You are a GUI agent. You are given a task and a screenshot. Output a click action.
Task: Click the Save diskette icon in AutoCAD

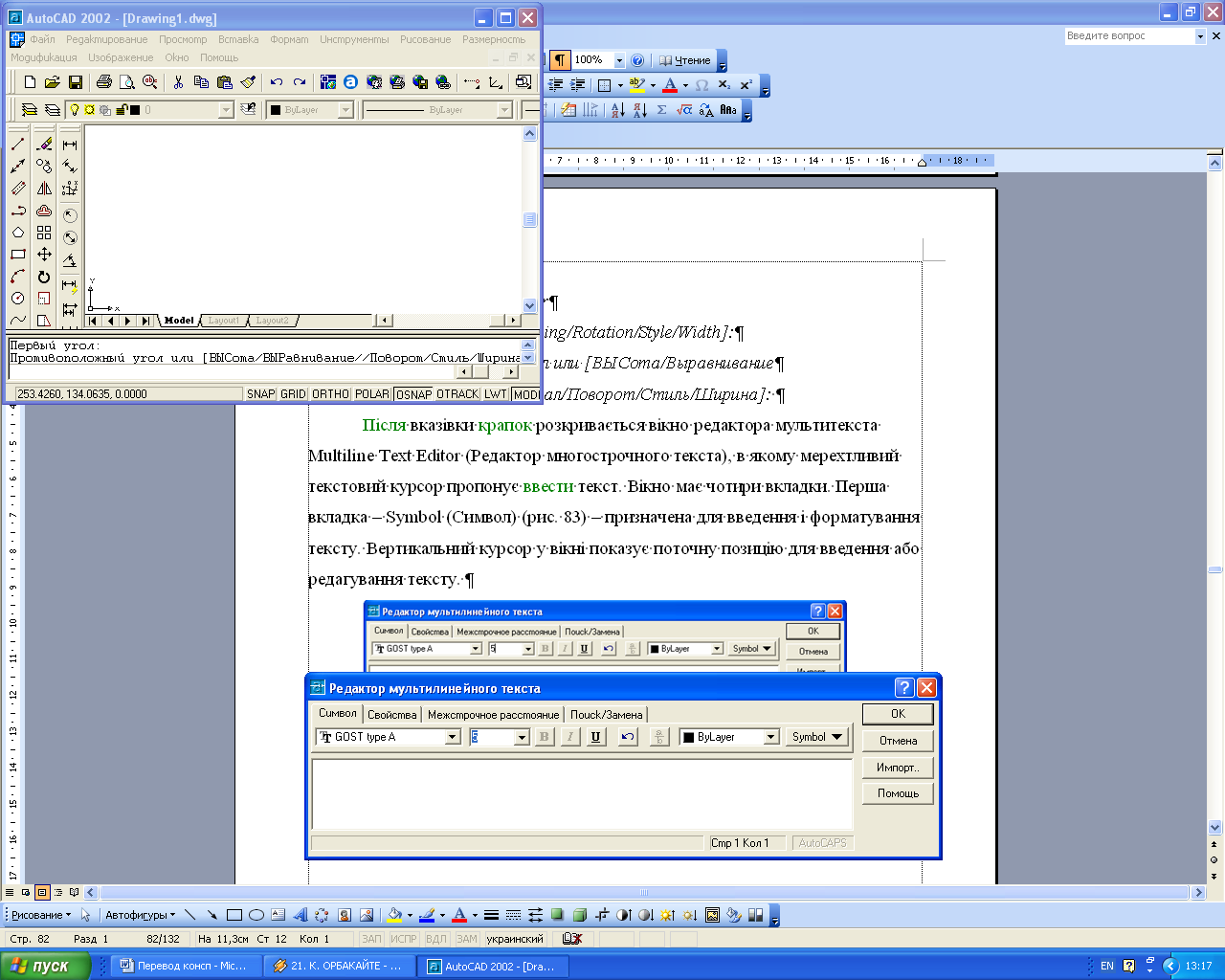(x=75, y=82)
